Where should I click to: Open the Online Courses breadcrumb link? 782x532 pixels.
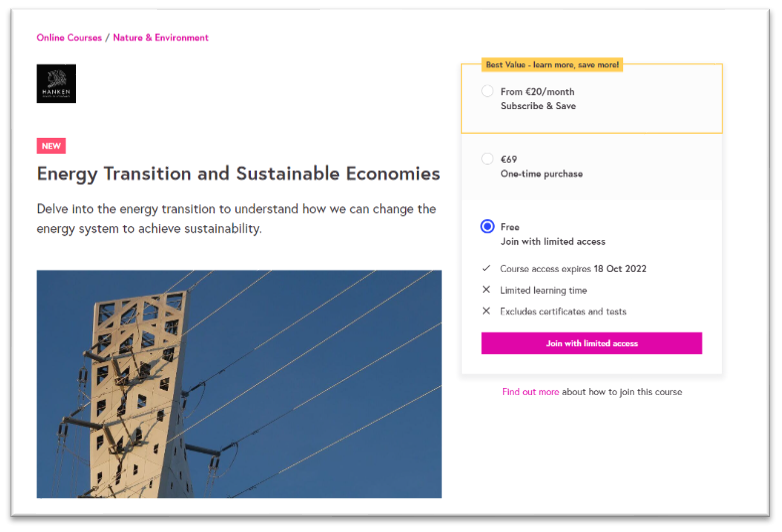point(69,38)
